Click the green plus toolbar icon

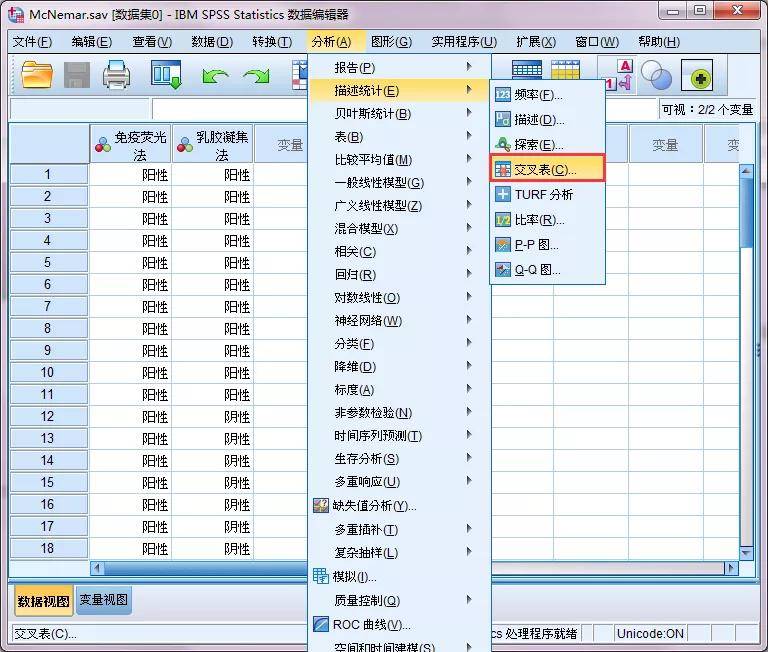click(x=697, y=75)
